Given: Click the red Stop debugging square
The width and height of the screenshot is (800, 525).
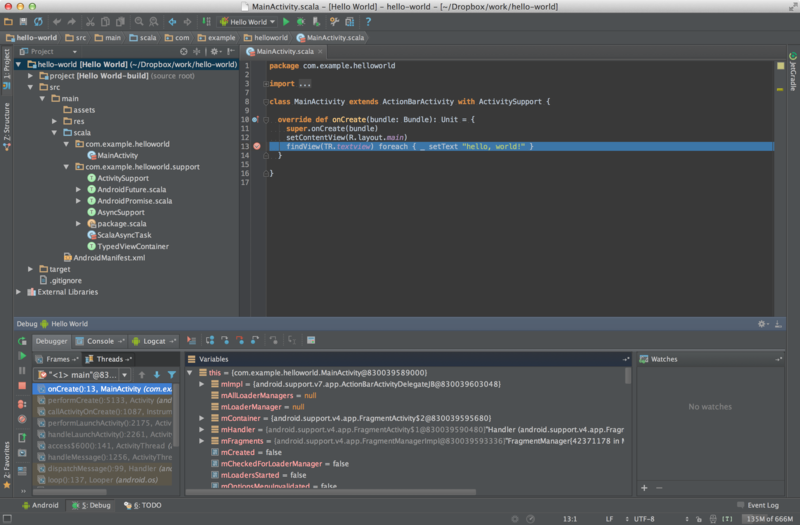Looking at the screenshot, I should [22, 386].
